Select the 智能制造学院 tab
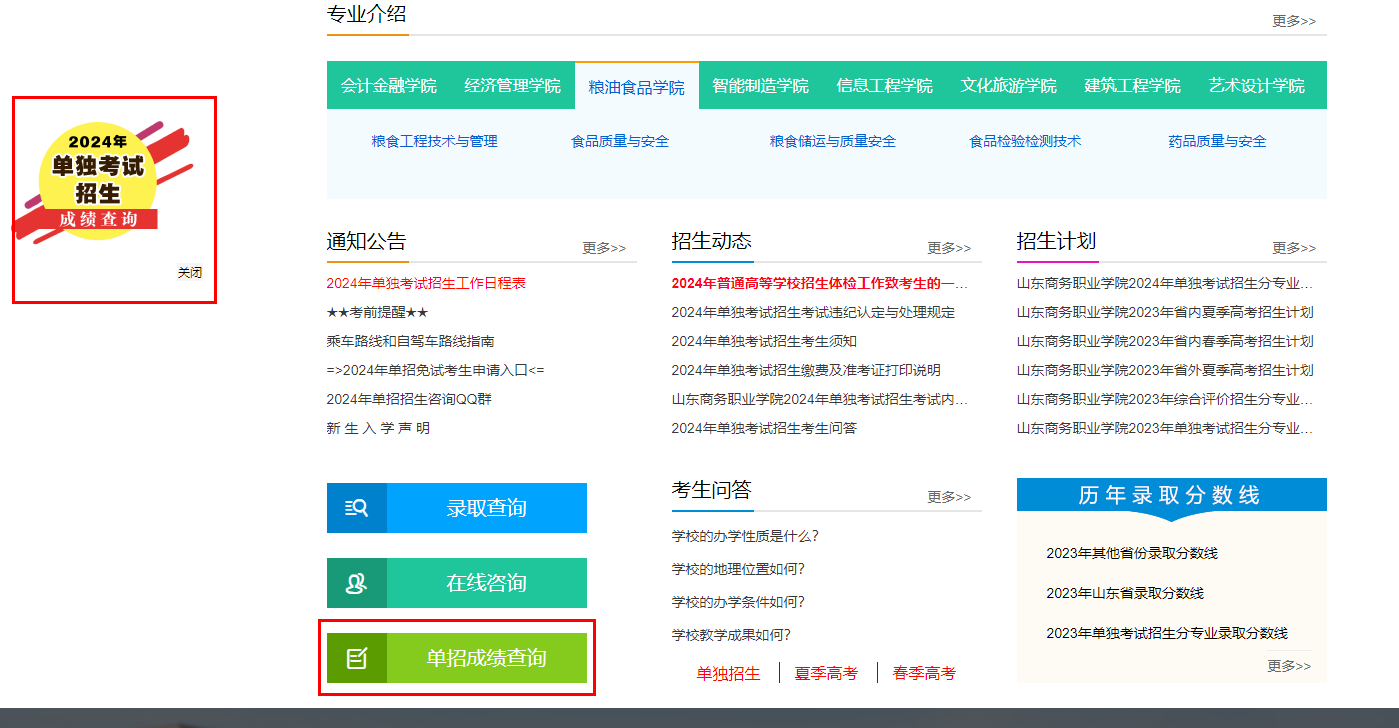 point(760,86)
